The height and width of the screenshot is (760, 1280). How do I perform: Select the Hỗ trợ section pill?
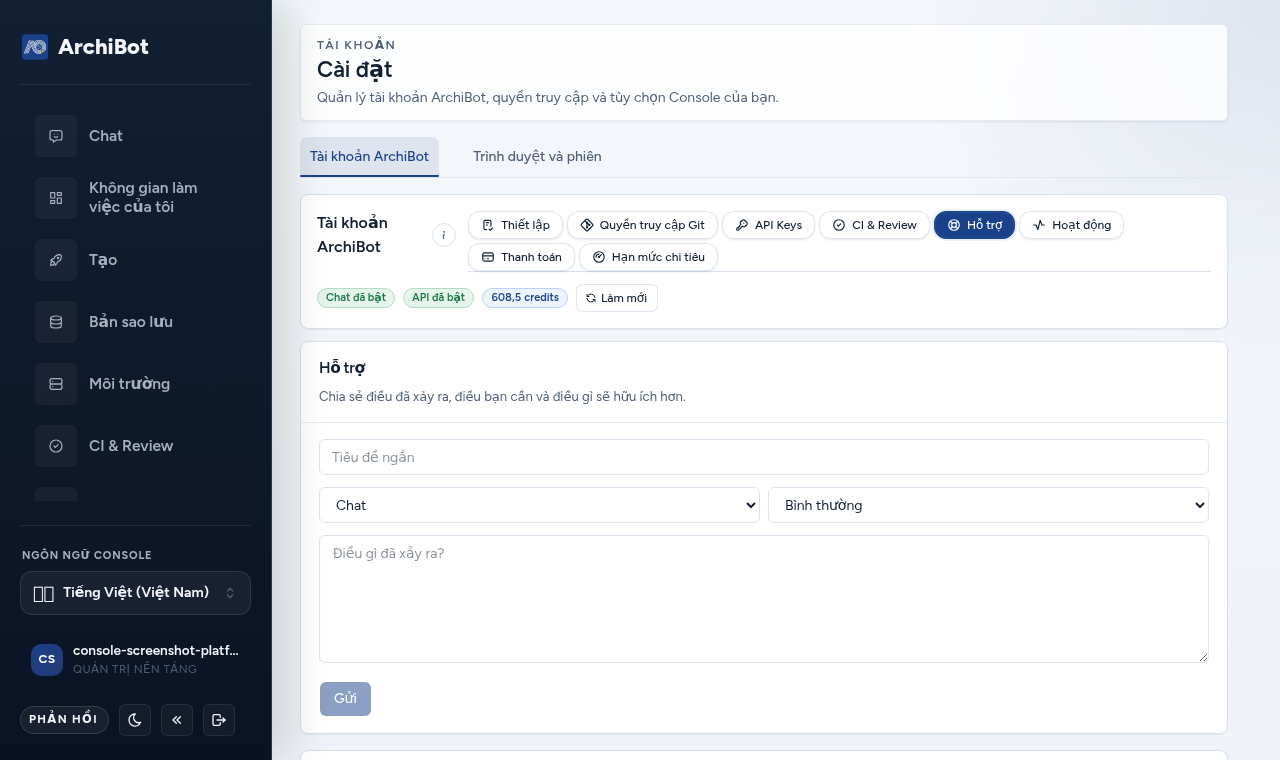[974, 225]
